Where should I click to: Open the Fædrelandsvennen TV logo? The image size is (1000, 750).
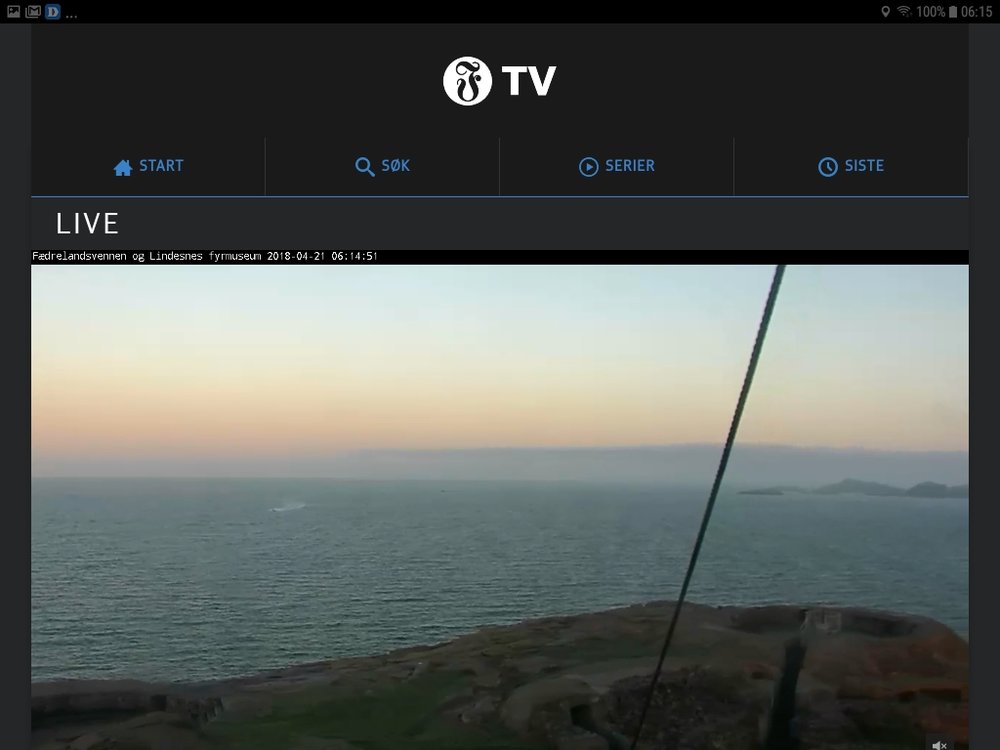[499, 81]
